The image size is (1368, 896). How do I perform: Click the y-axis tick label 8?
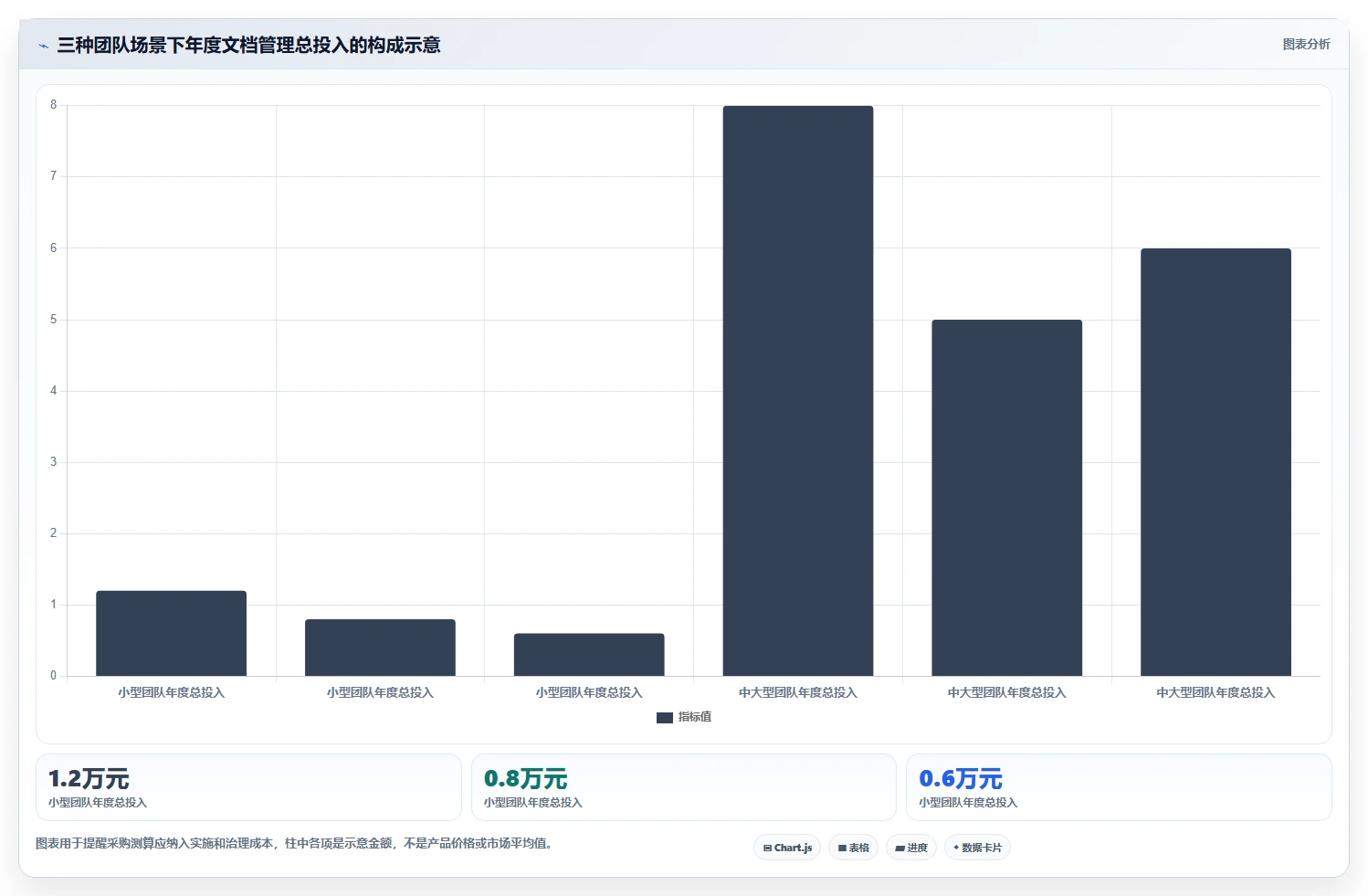point(53,105)
